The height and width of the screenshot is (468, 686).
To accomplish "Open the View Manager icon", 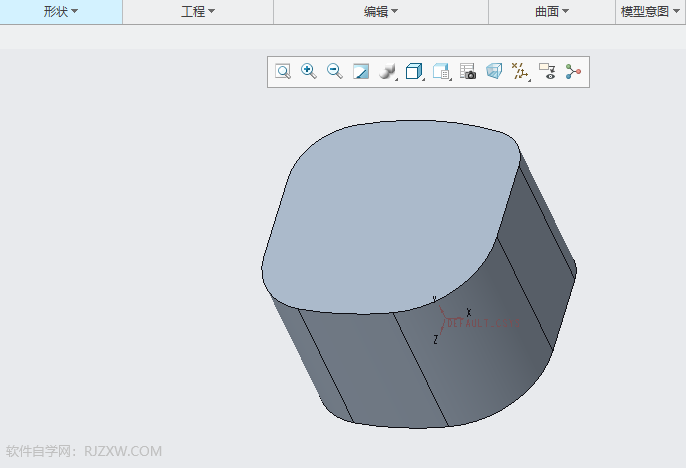I will (441, 71).
